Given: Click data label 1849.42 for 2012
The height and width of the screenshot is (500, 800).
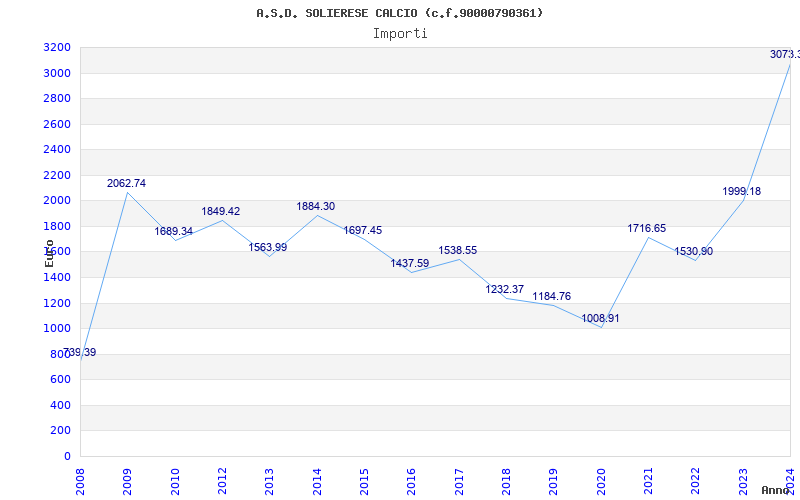Looking at the screenshot, I should [221, 211].
